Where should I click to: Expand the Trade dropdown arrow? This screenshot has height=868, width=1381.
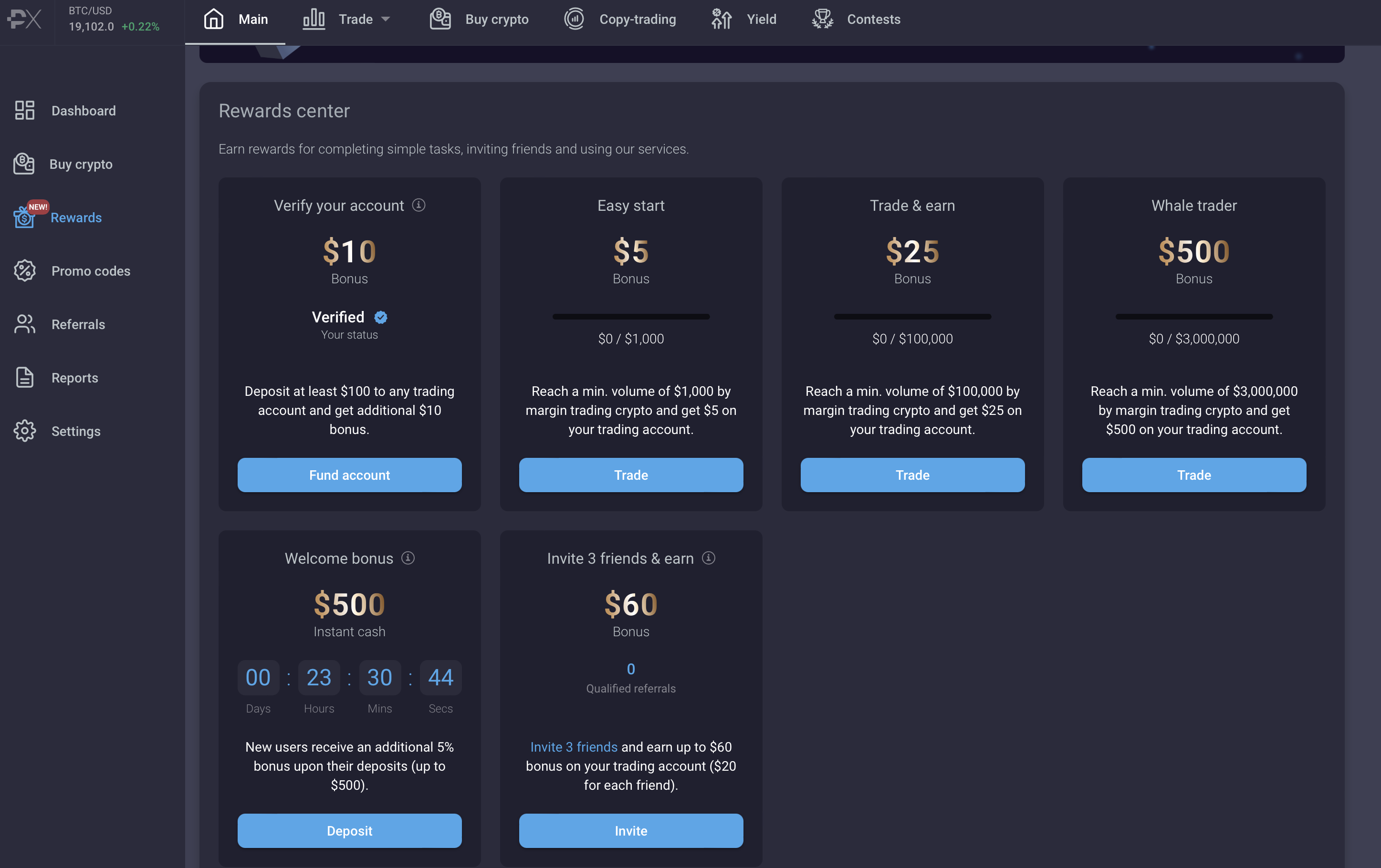click(386, 19)
